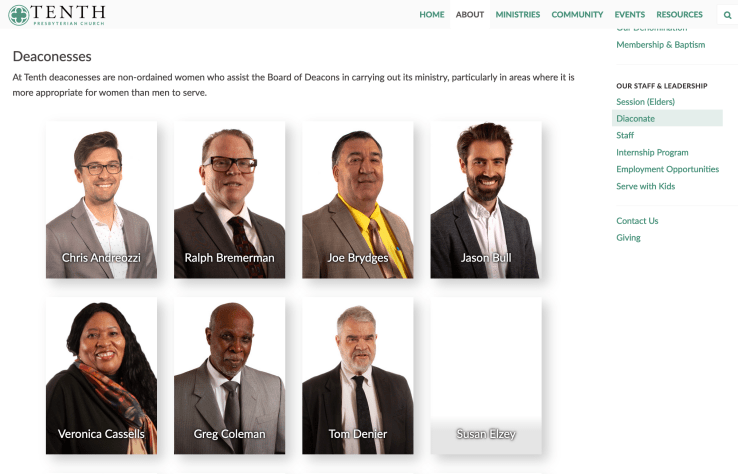Screen dimensions: 738x474
Task: Open the Events navigation item
Action: [630, 15]
